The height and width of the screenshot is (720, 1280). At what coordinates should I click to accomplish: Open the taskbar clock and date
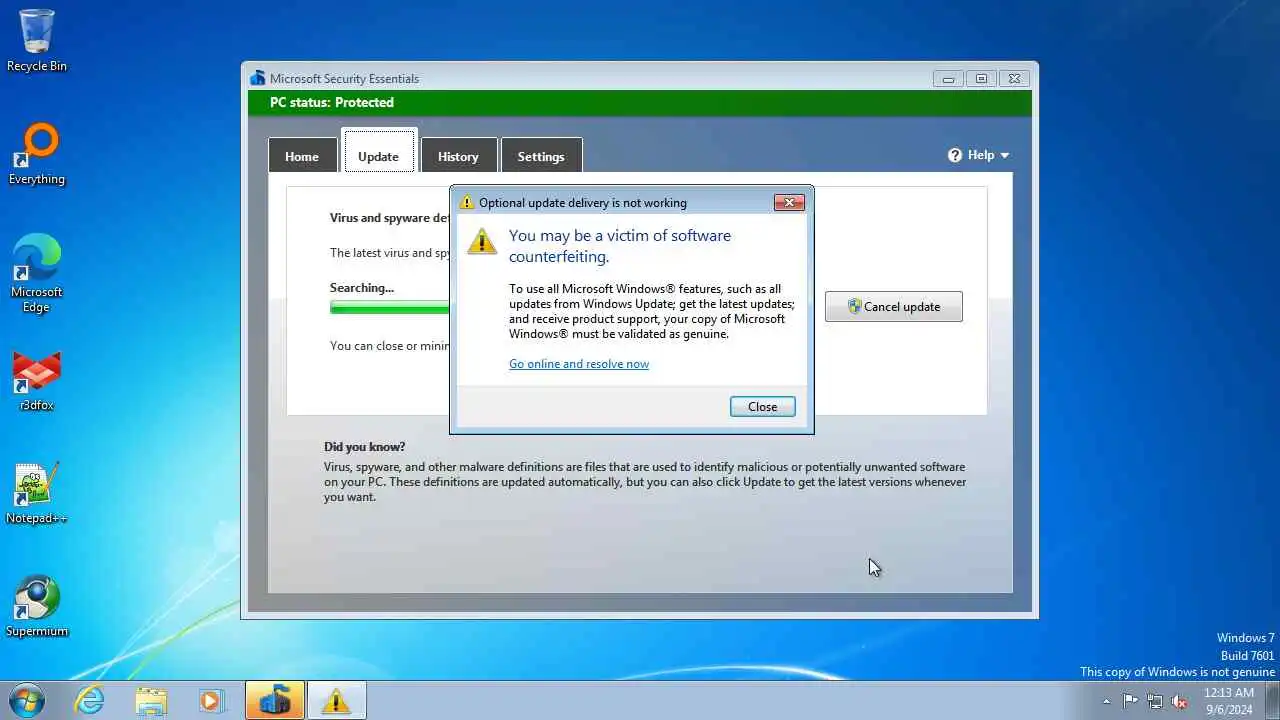1228,701
